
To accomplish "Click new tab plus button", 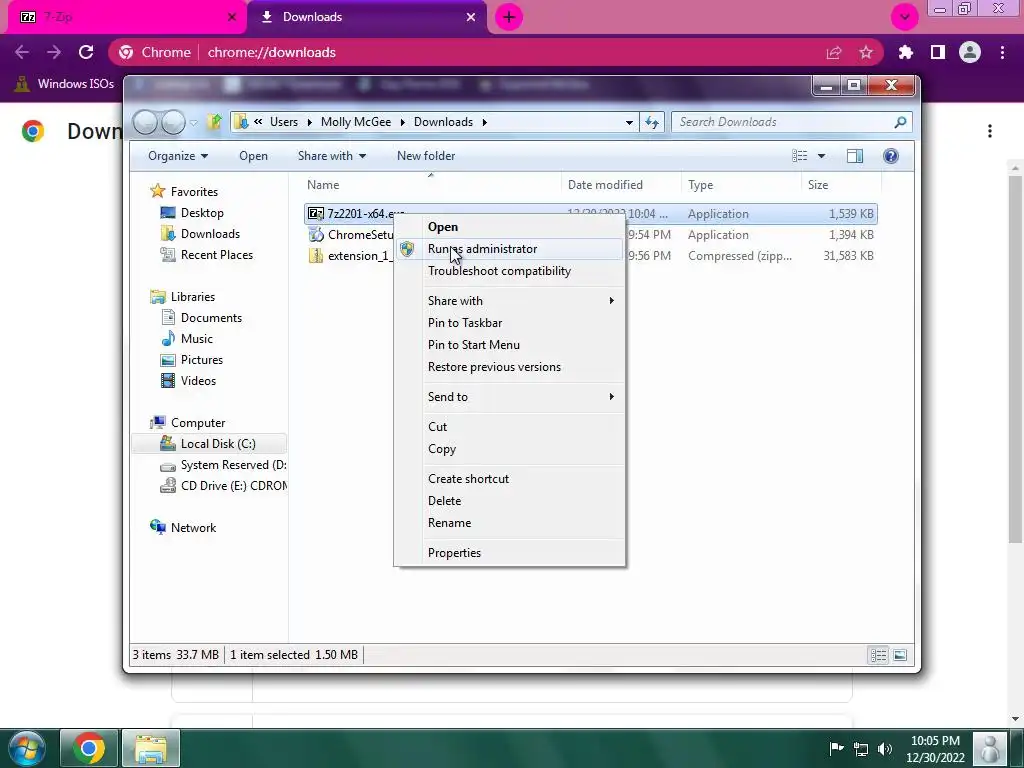I will point(509,17).
